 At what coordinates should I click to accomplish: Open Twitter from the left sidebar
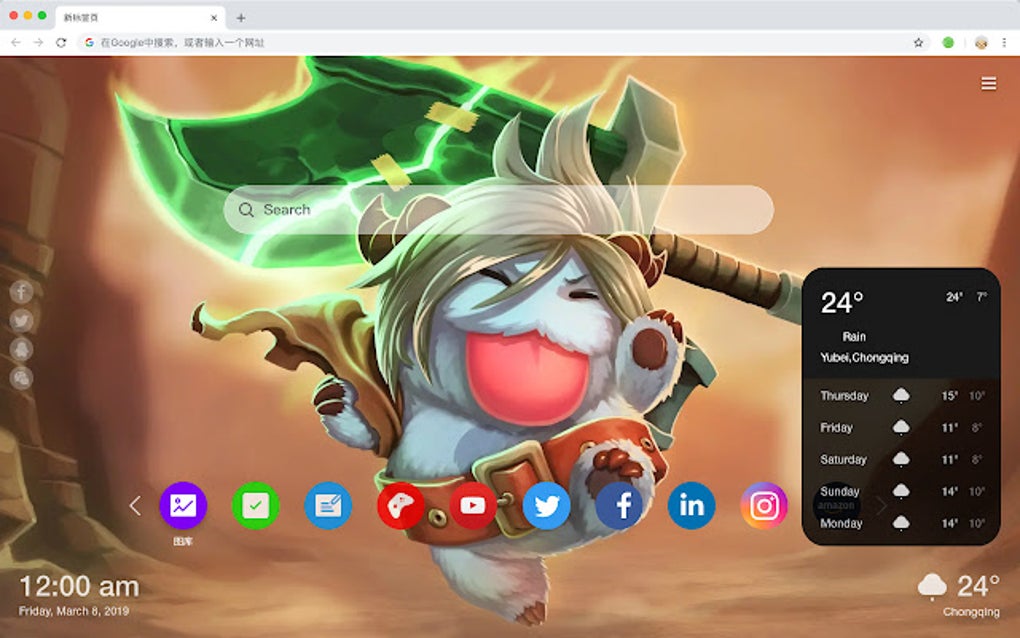click(x=21, y=320)
